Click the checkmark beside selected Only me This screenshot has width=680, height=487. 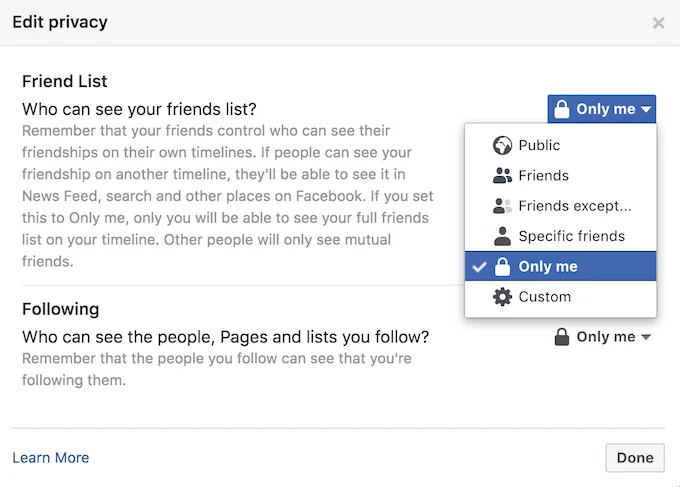click(x=479, y=267)
